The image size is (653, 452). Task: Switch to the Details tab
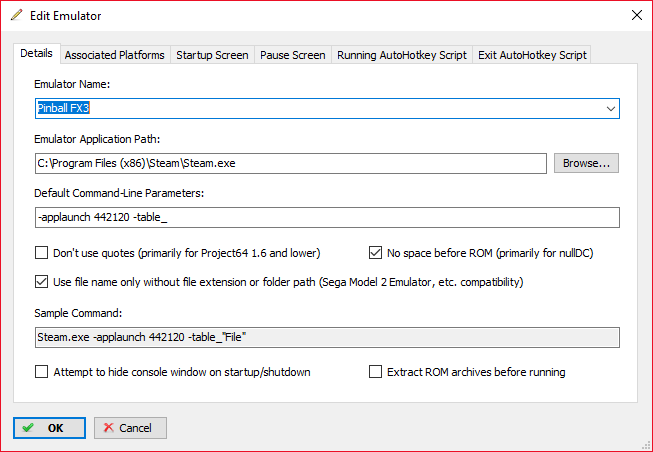37,53
